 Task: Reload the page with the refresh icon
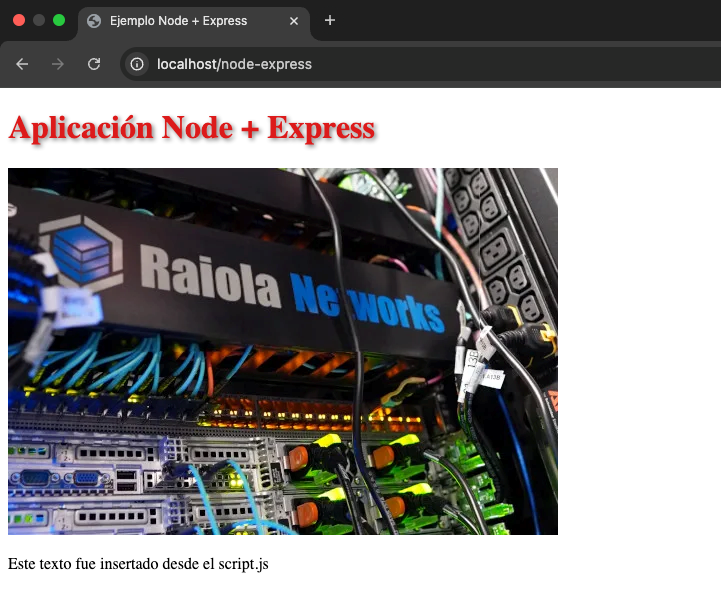tap(94, 64)
